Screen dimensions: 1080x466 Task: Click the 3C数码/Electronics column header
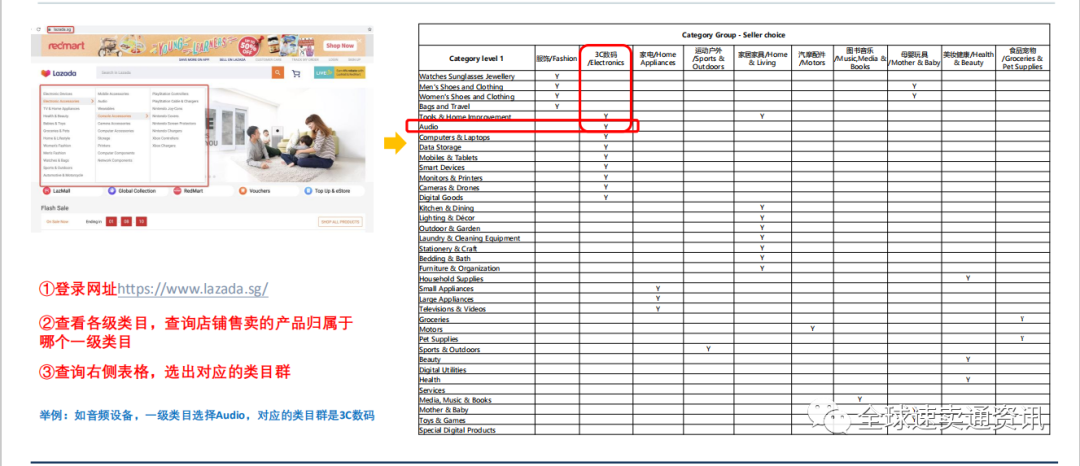(x=605, y=59)
